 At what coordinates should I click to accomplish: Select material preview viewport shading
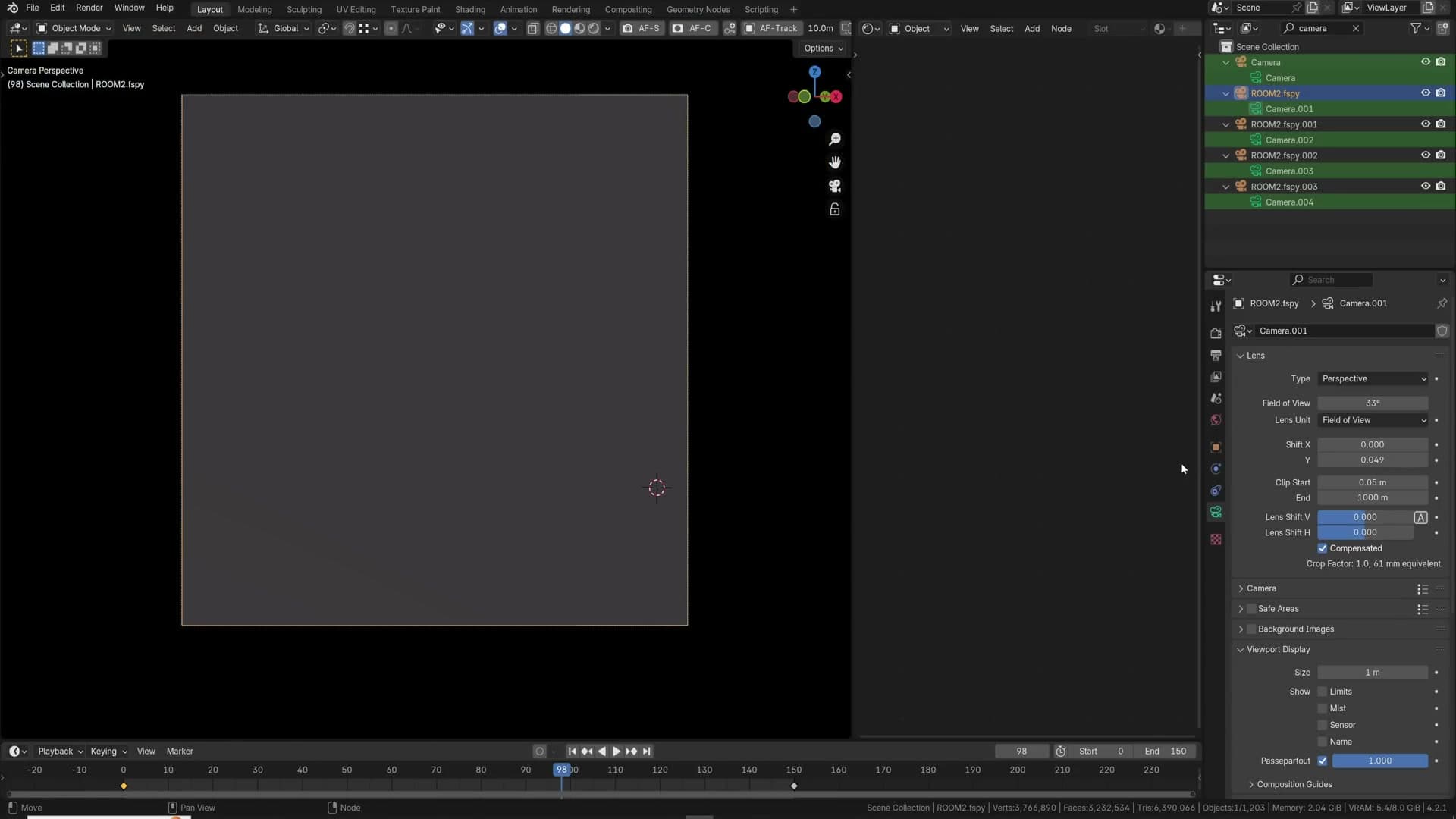580,28
